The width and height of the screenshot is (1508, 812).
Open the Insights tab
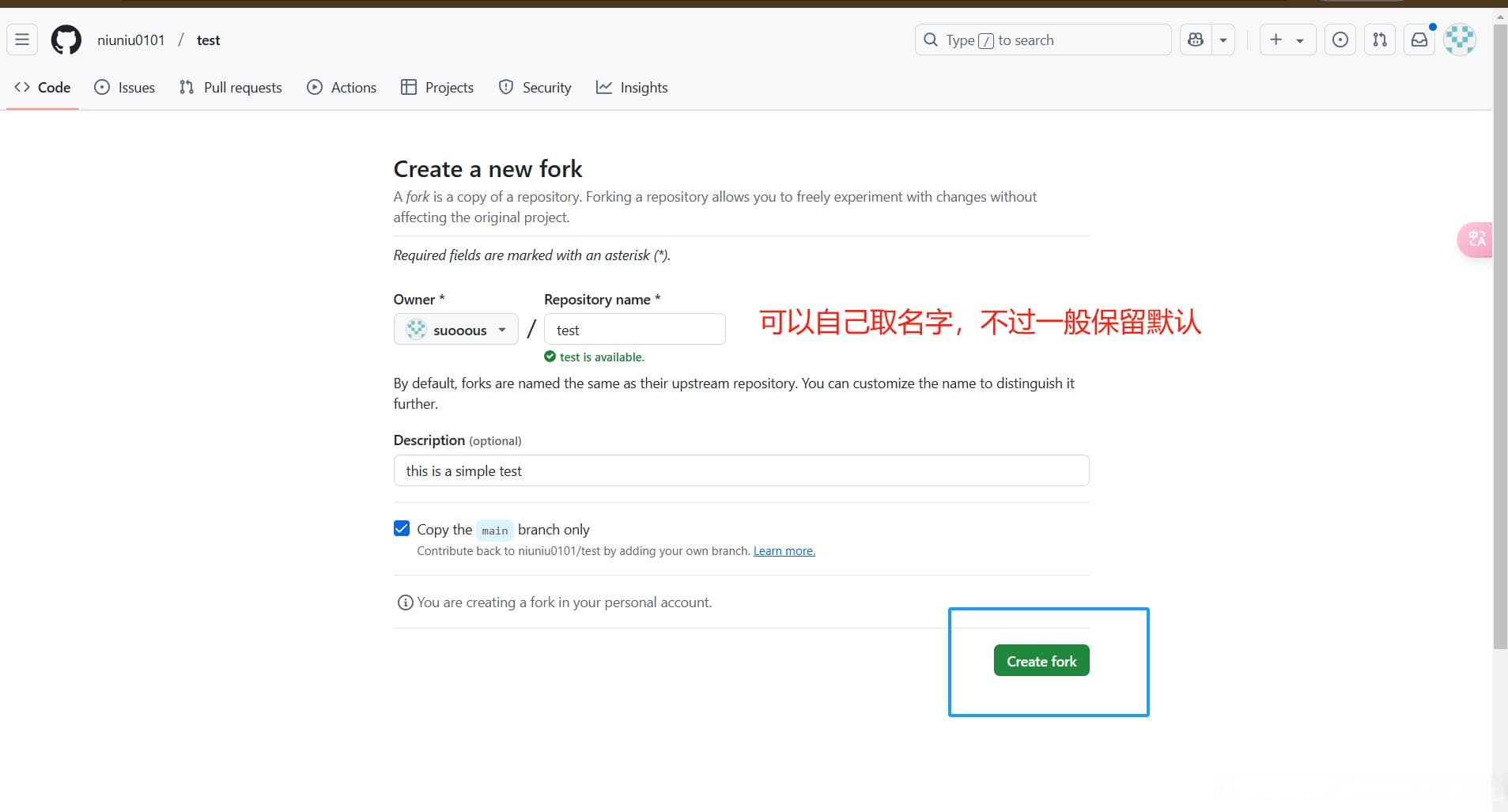pyautogui.click(x=632, y=87)
